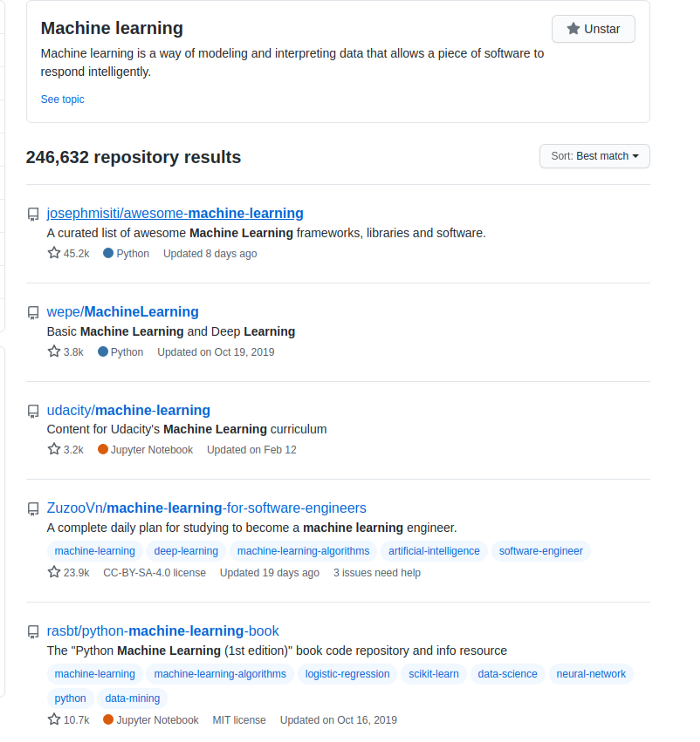Screen dimensions: 700x742
Task: Select the scikit-learn topic tag
Action: tap(434, 674)
